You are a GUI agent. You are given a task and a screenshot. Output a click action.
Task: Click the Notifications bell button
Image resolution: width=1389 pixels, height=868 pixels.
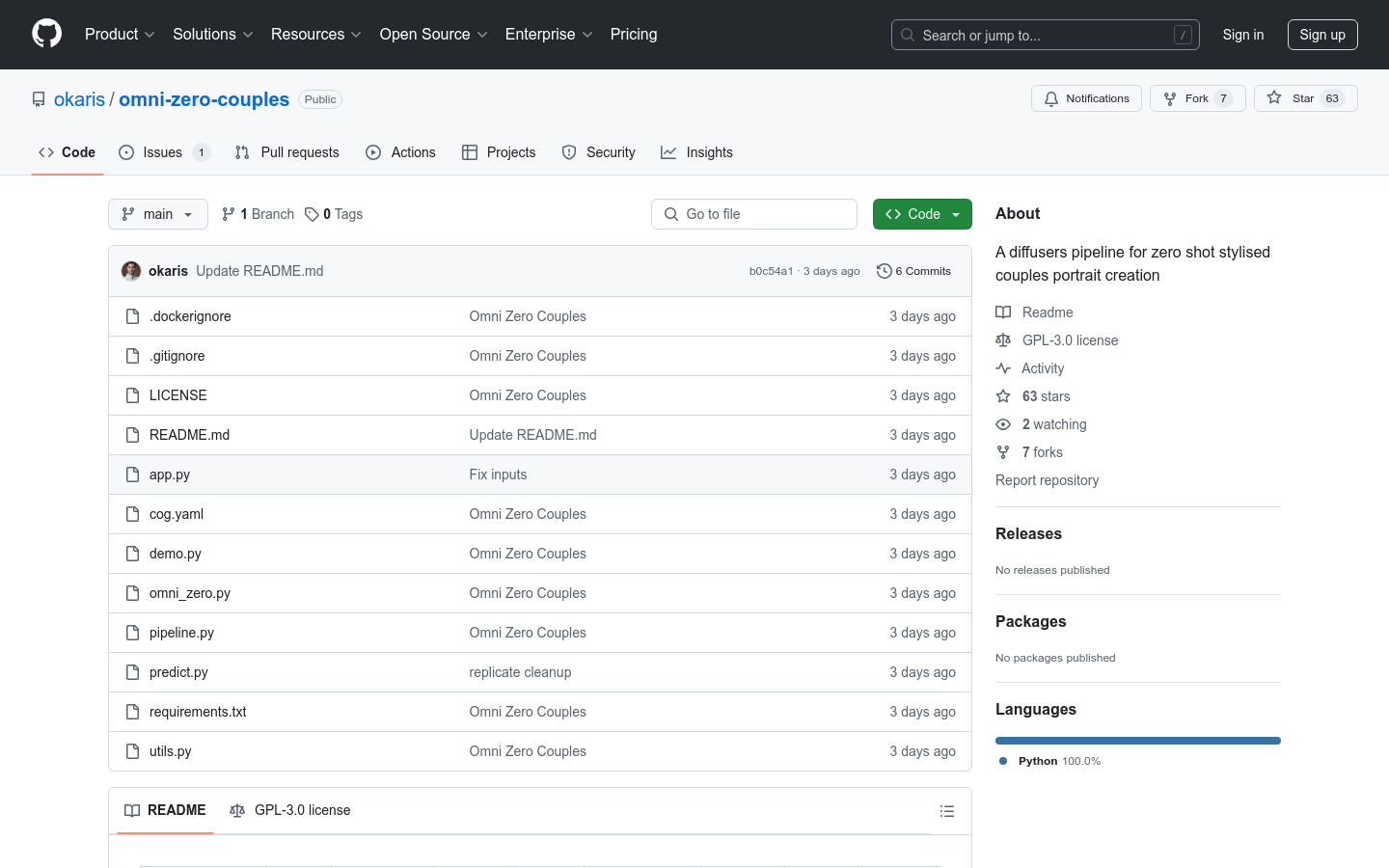point(1086,98)
